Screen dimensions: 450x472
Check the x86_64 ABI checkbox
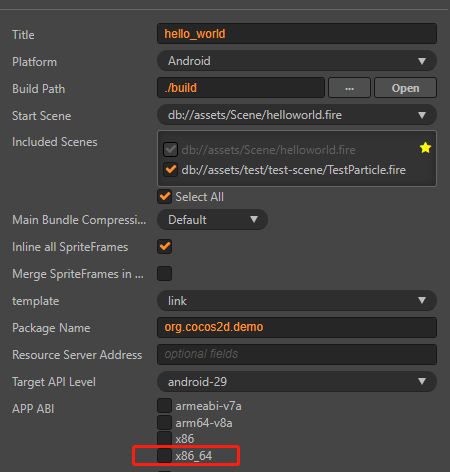165,455
